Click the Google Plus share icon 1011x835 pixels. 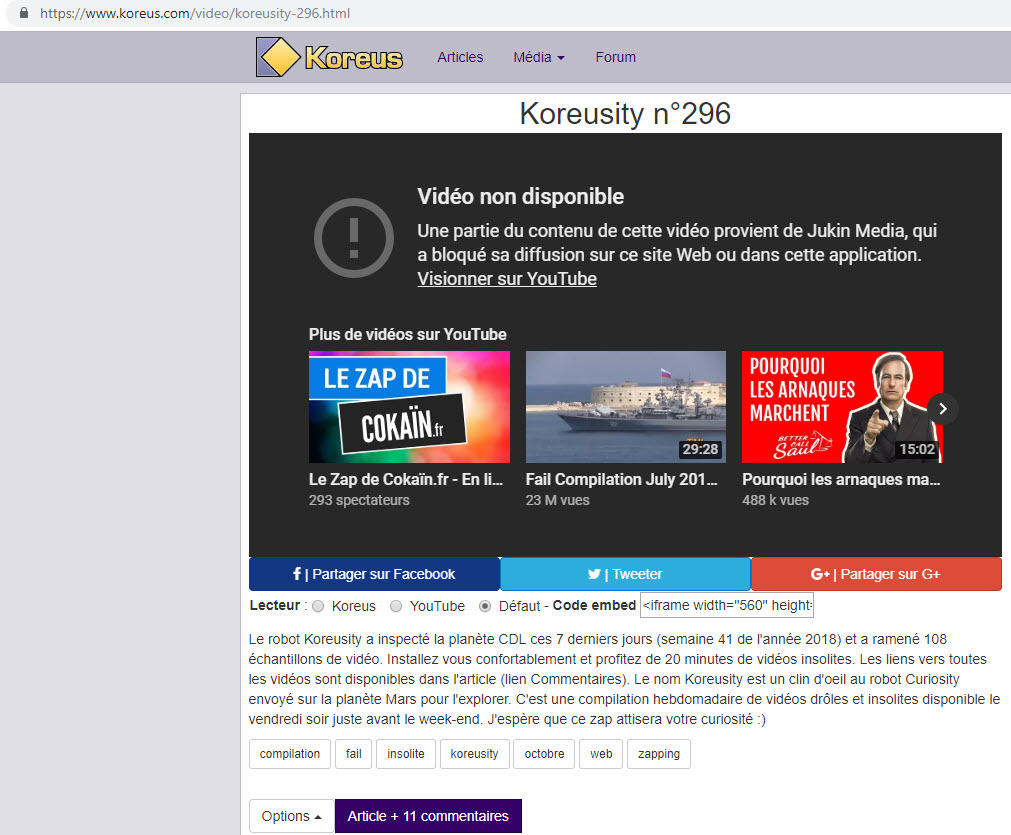pyautogui.click(x=820, y=574)
